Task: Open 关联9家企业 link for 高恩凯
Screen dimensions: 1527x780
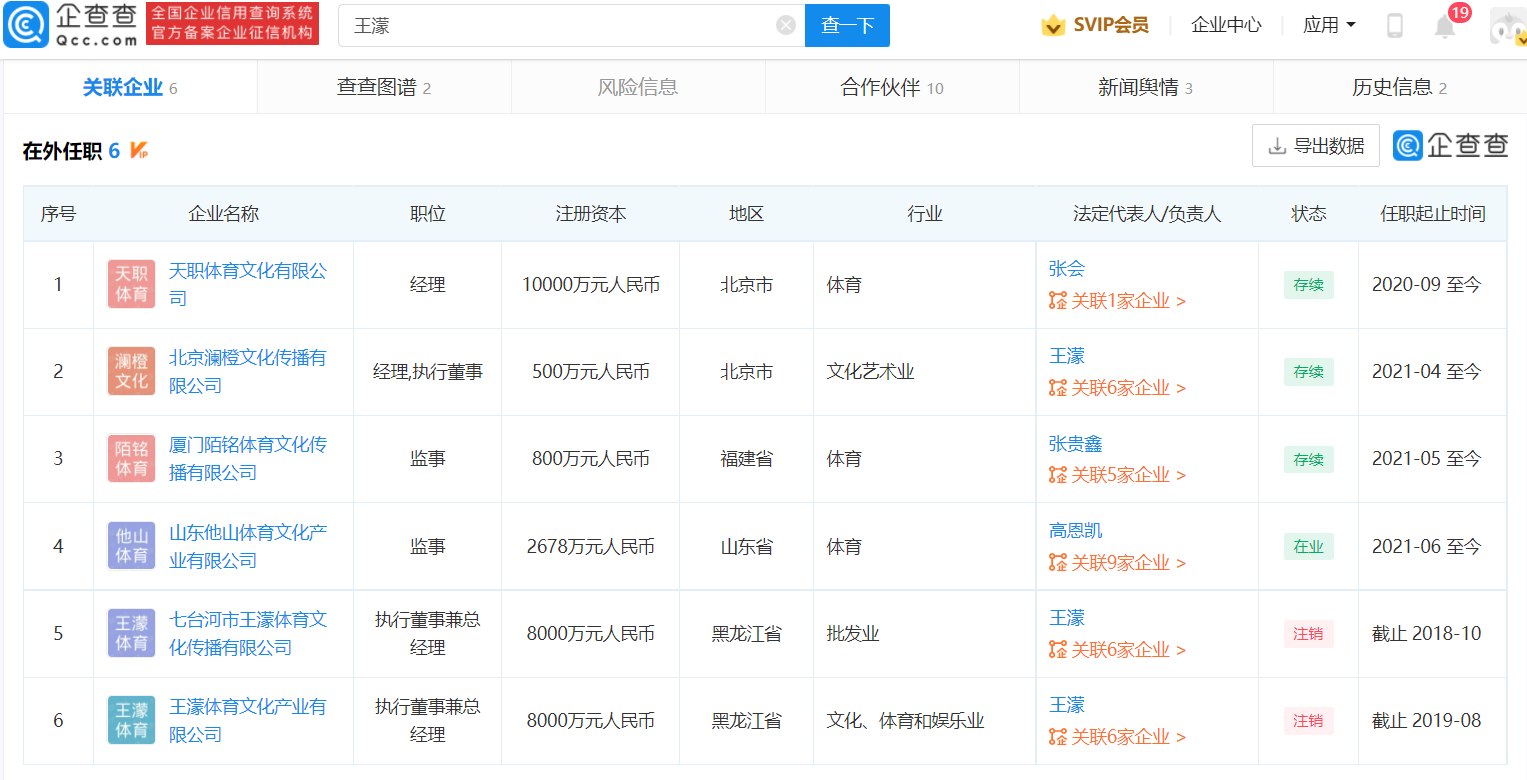Action: 1117,562
